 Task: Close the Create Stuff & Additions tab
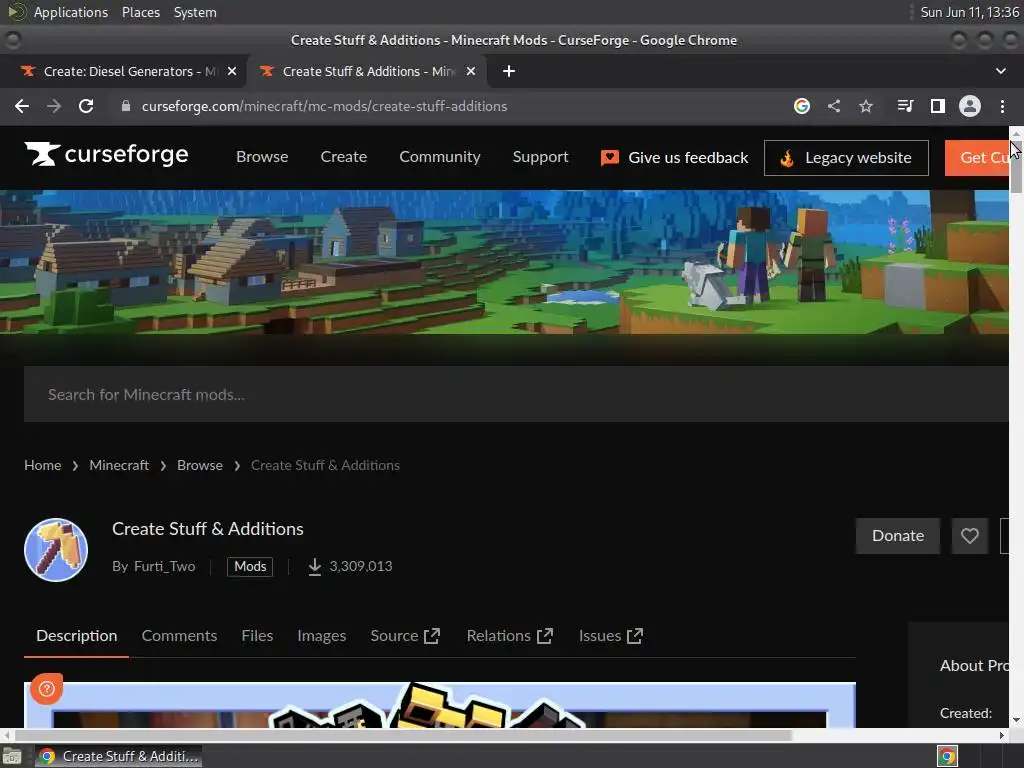471,71
